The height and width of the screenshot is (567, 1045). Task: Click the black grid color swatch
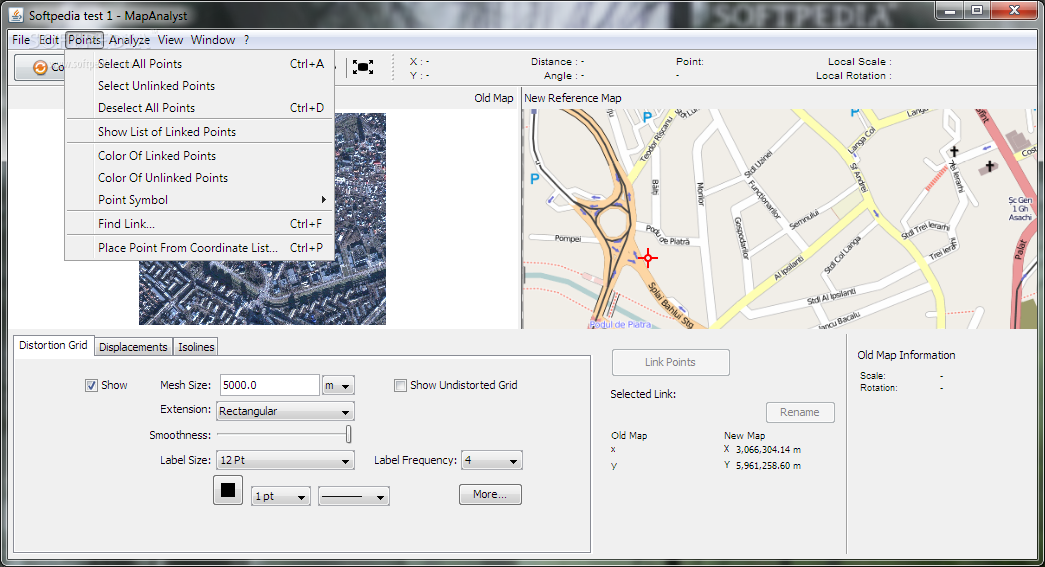[x=228, y=490]
